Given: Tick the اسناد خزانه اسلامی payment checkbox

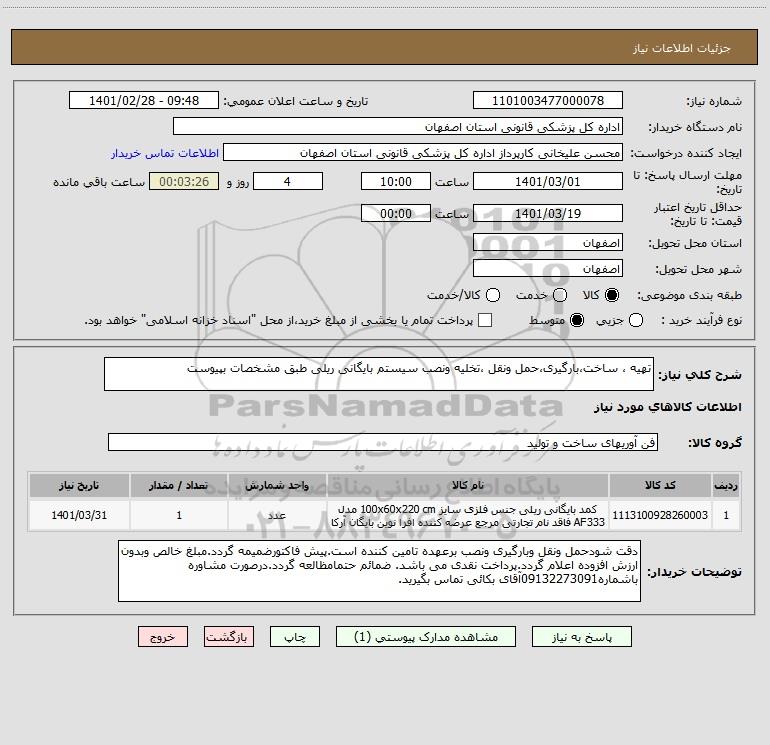Looking at the screenshot, I should [x=485, y=320].
